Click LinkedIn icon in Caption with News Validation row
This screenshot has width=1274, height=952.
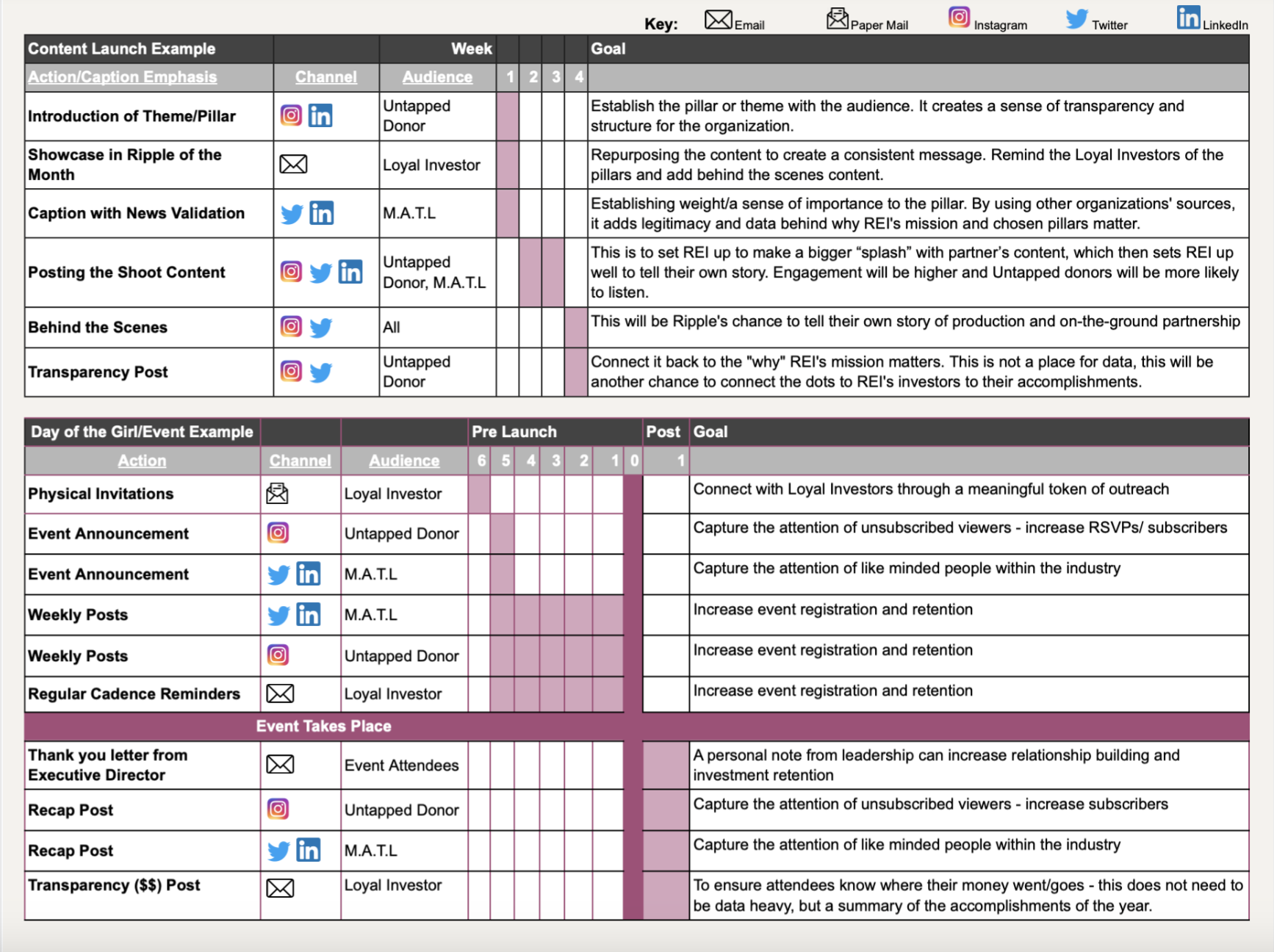click(321, 213)
